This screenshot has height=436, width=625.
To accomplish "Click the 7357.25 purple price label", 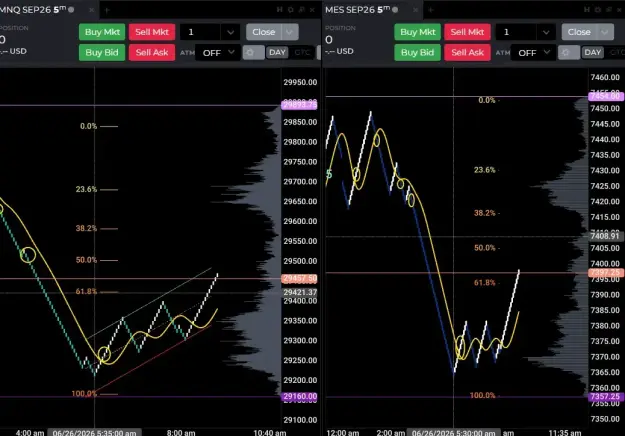I will (606, 397).
